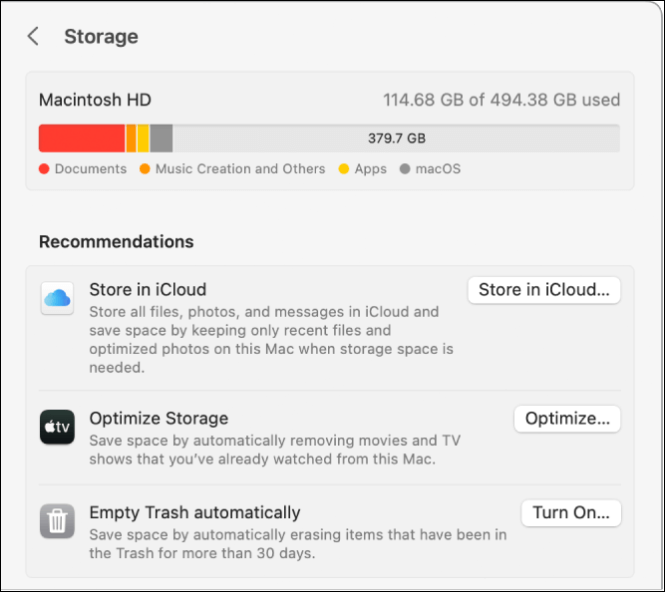The height and width of the screenshot is (592, 665).
Task: Click the gray macOS legend dot
Action: coord(405,169)
